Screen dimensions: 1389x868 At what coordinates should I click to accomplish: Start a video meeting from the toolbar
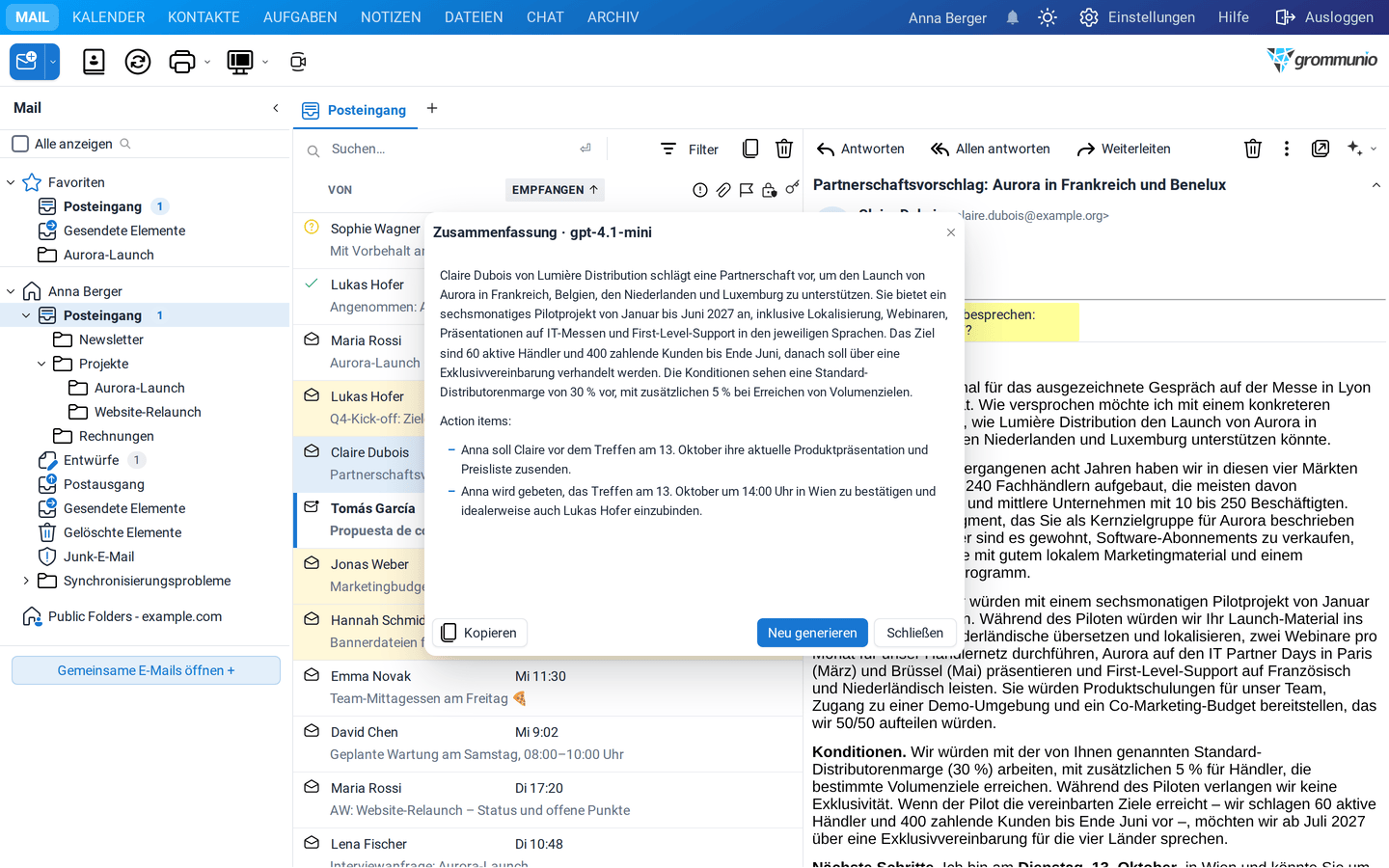coord(298,62)
